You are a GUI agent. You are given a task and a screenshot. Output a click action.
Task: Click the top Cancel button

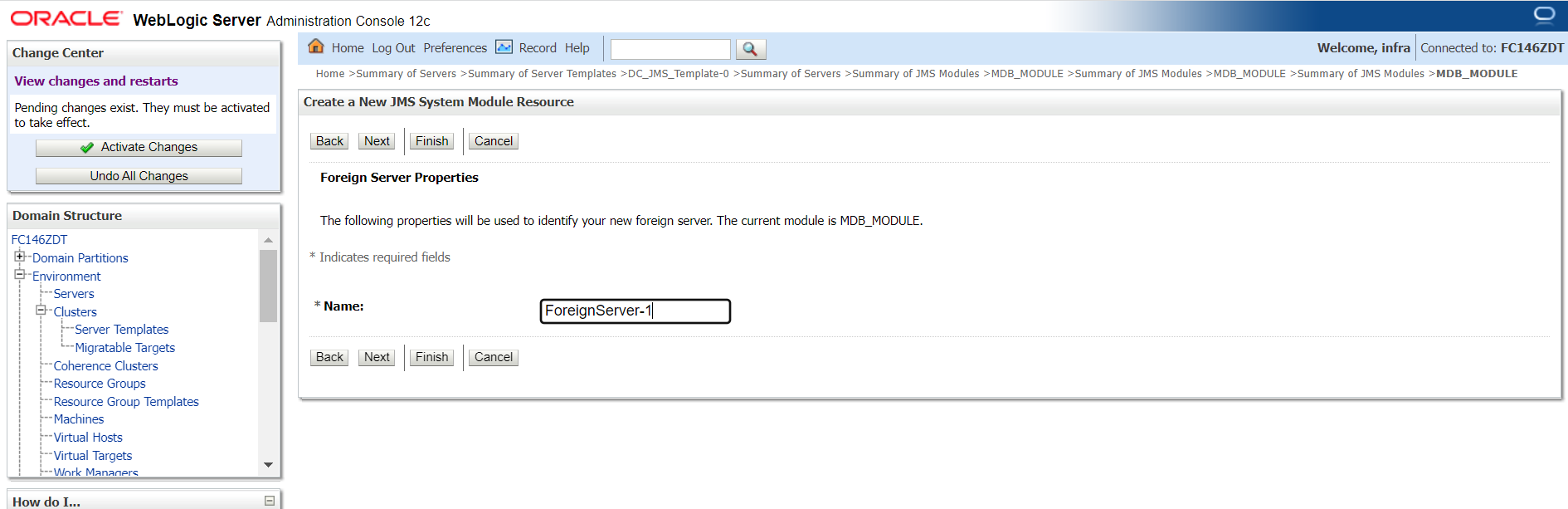click(x=494, y=141)
